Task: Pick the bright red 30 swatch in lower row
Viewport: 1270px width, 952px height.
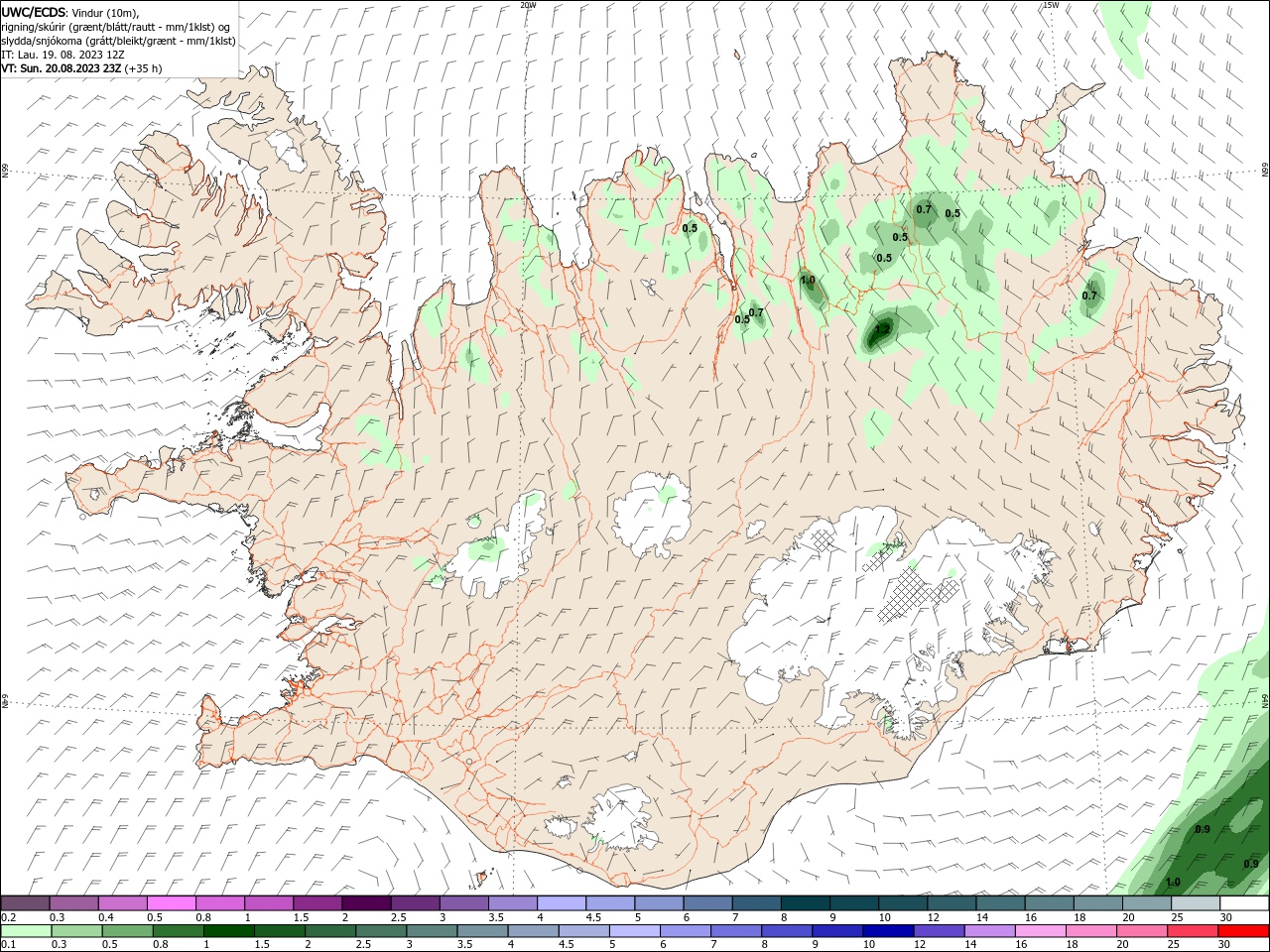Action: coord(1244,931)
